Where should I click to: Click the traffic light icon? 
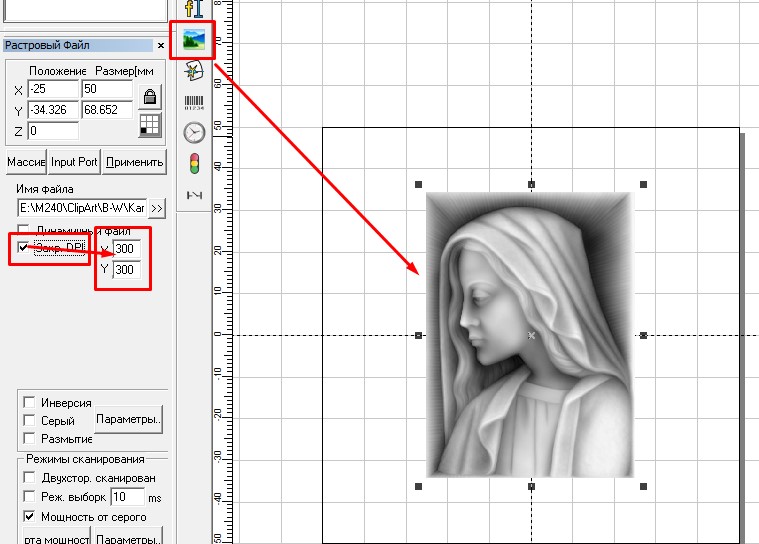194,163
